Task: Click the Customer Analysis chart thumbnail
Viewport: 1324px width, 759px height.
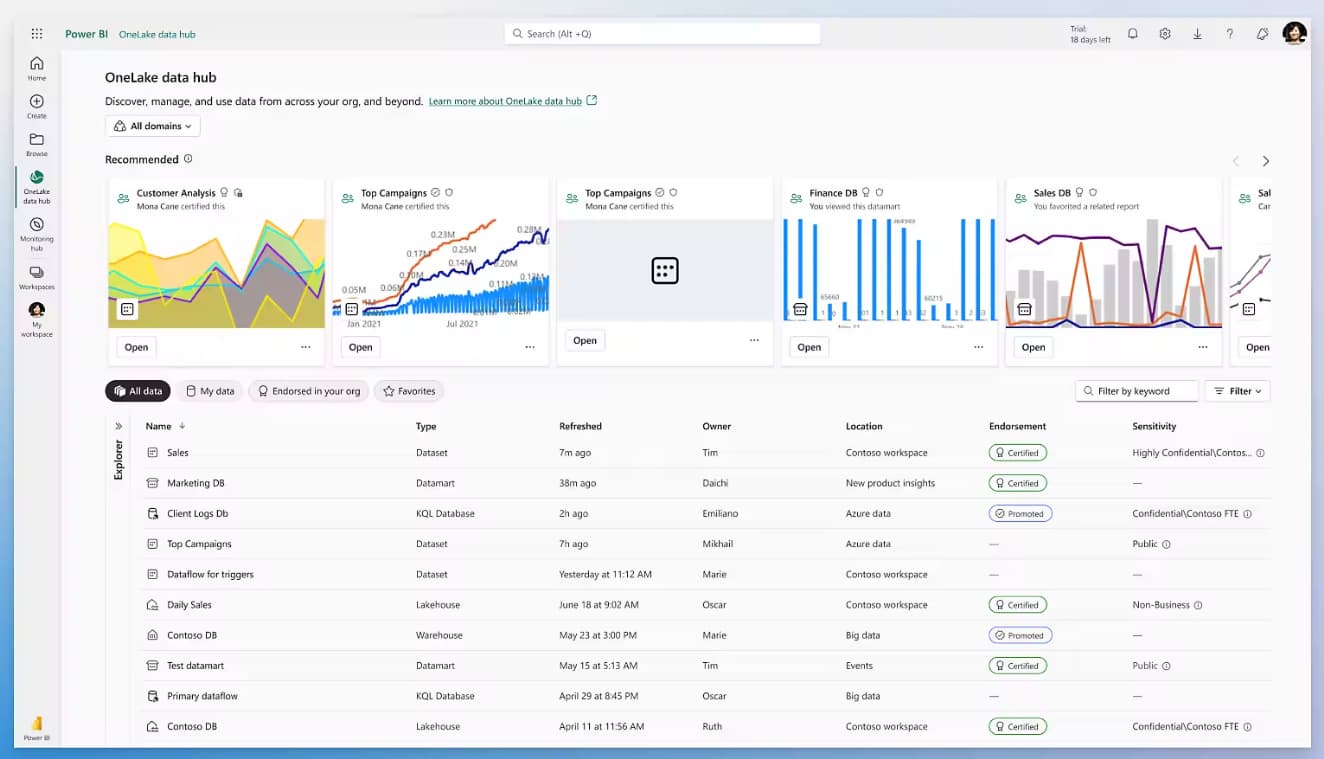Action: [216, 273]
